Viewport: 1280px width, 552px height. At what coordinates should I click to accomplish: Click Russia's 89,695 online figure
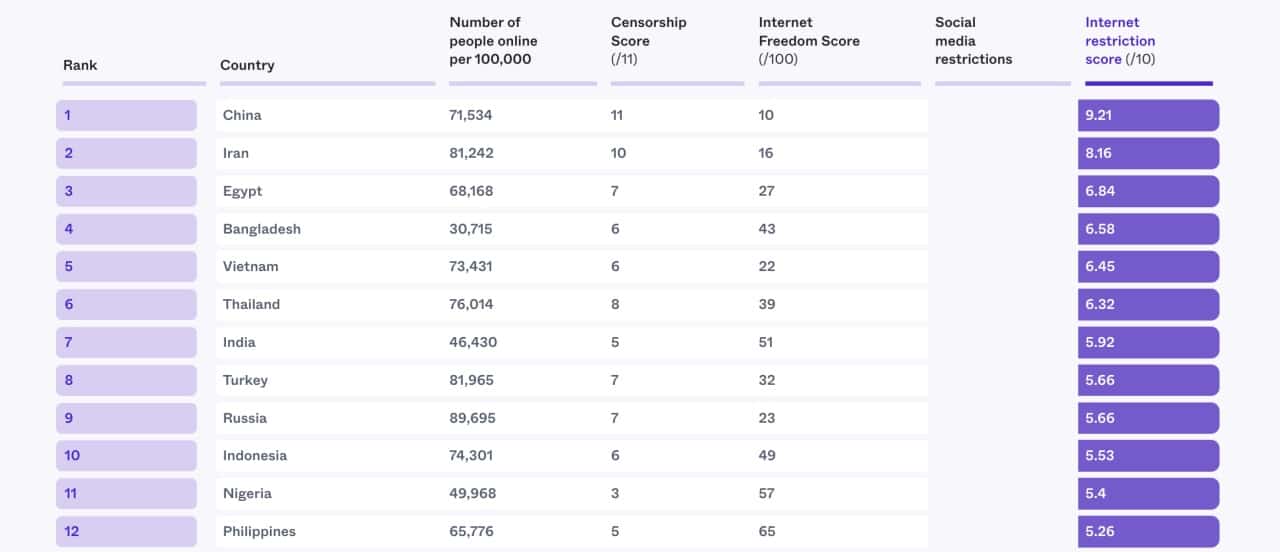472,418
